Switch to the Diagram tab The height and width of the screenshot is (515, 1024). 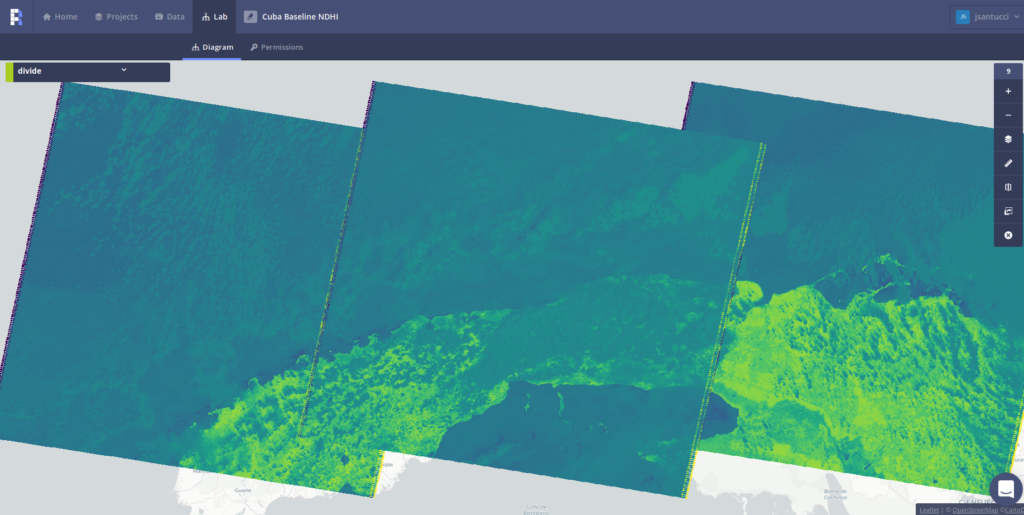click(x=212, y=47)
